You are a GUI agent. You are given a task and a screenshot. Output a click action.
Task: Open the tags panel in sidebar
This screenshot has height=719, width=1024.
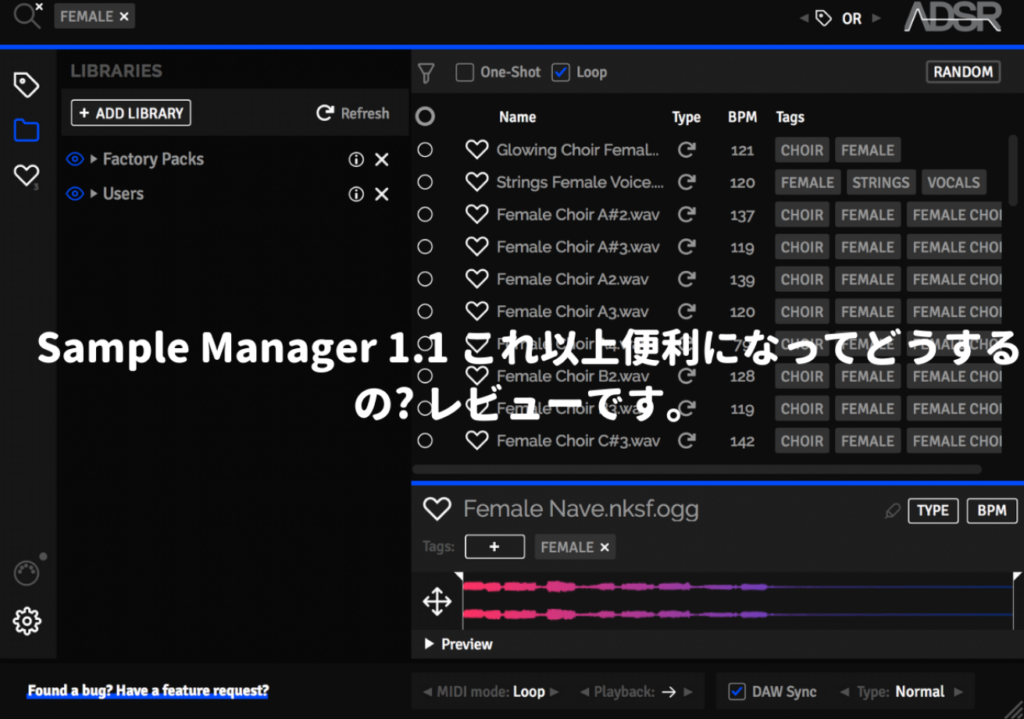(26, 85)
